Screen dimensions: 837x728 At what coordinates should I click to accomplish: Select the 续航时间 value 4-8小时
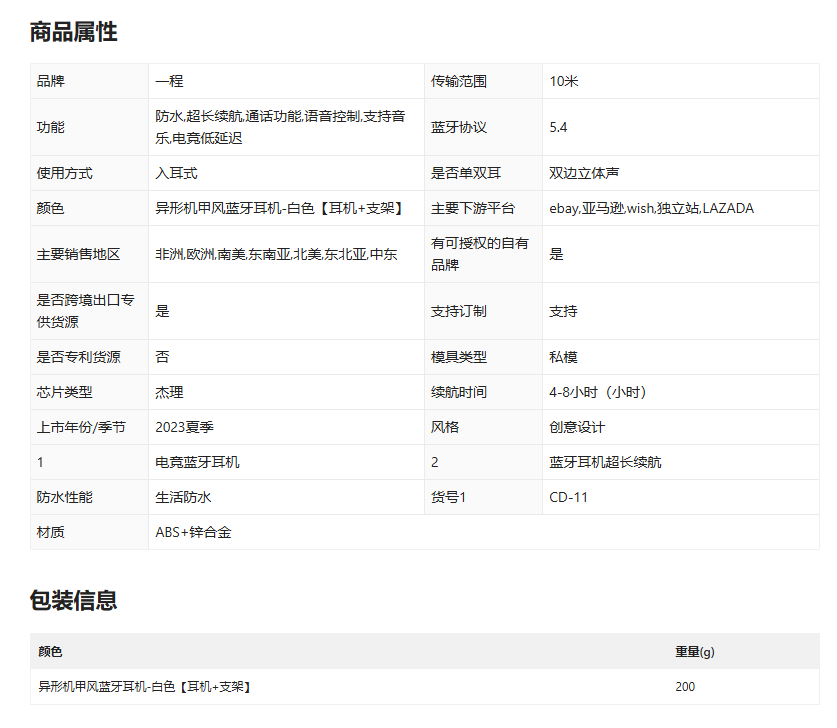pyautogui.click(x=598, y=392)
